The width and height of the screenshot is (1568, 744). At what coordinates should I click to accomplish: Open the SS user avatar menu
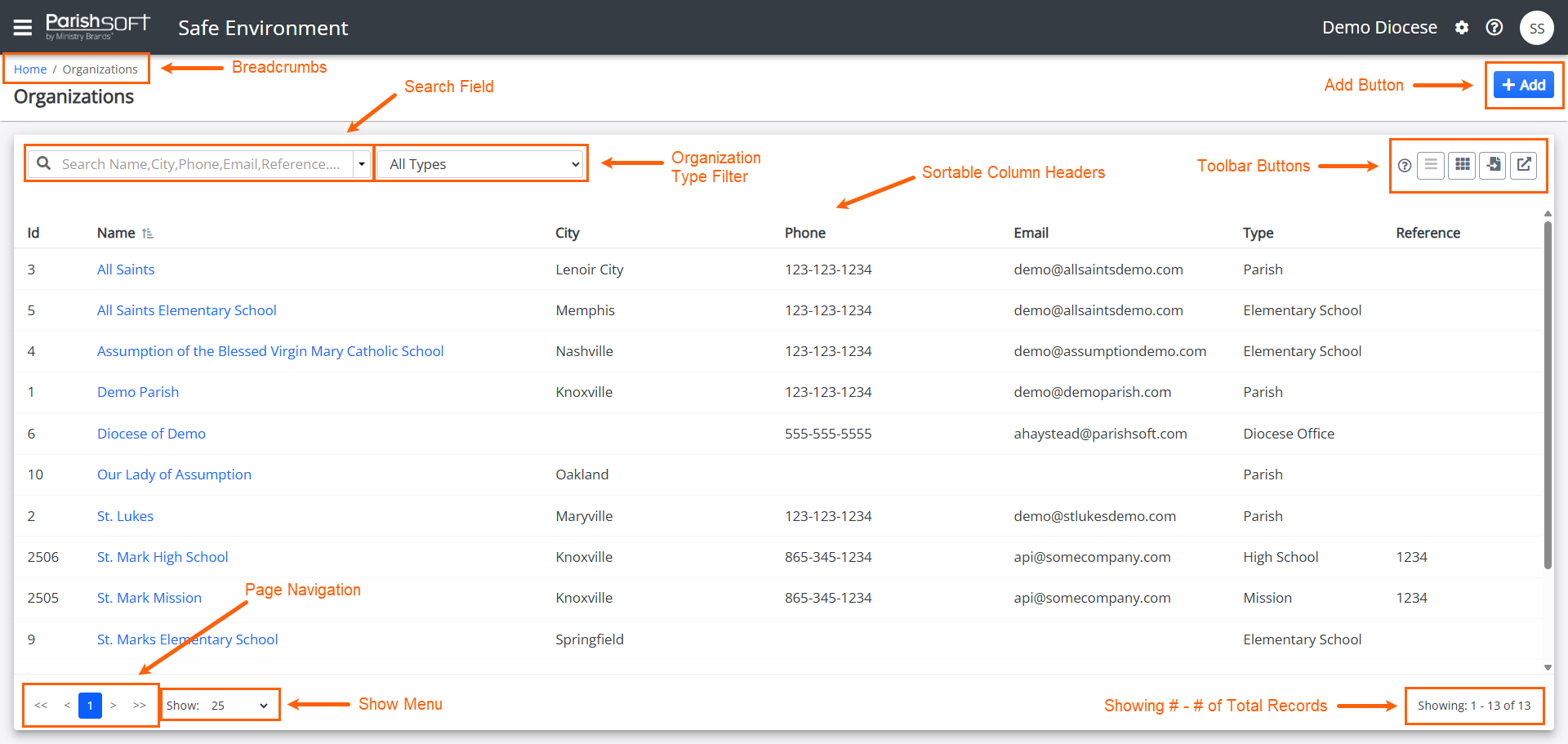coord(1536,28)
